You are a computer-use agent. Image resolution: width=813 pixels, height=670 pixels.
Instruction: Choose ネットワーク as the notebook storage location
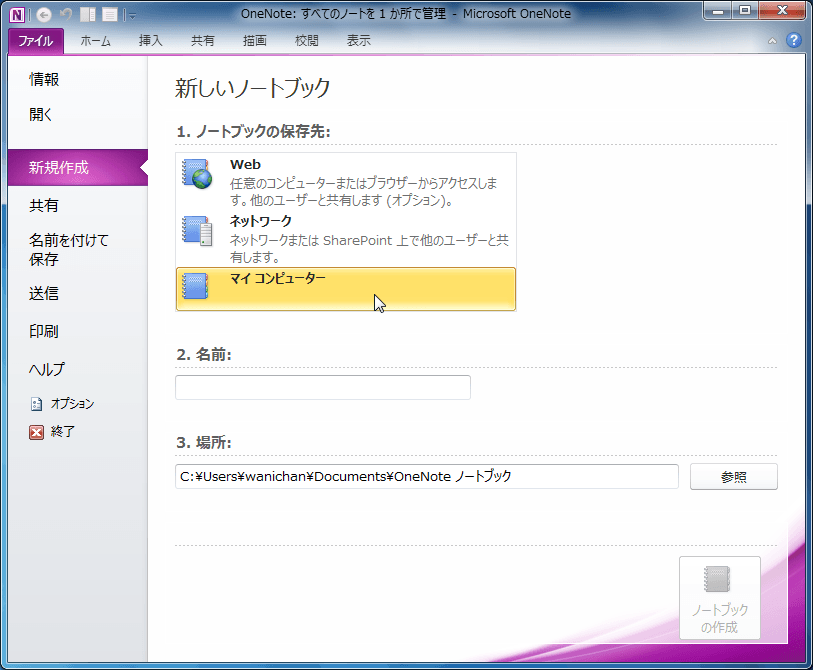(x=346, y=239)
